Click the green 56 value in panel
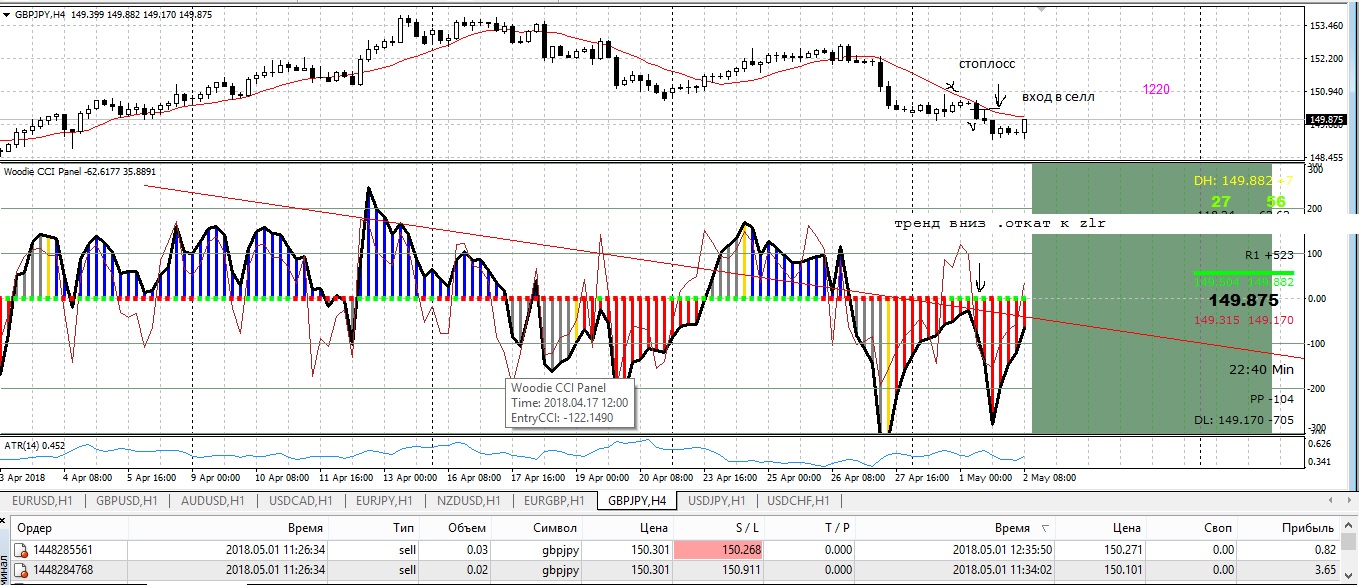 [x=1275, y=202]
